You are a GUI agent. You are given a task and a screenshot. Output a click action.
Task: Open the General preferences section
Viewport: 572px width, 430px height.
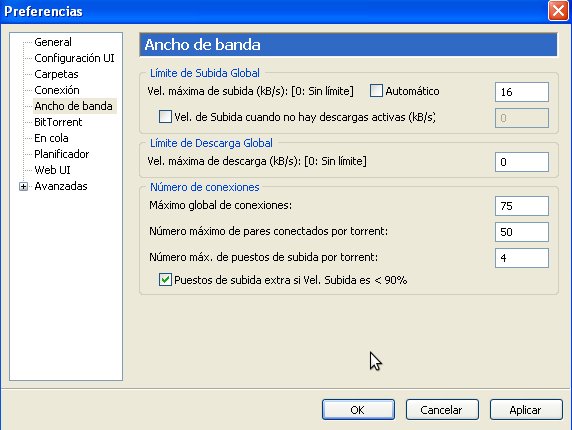(53, 42)
